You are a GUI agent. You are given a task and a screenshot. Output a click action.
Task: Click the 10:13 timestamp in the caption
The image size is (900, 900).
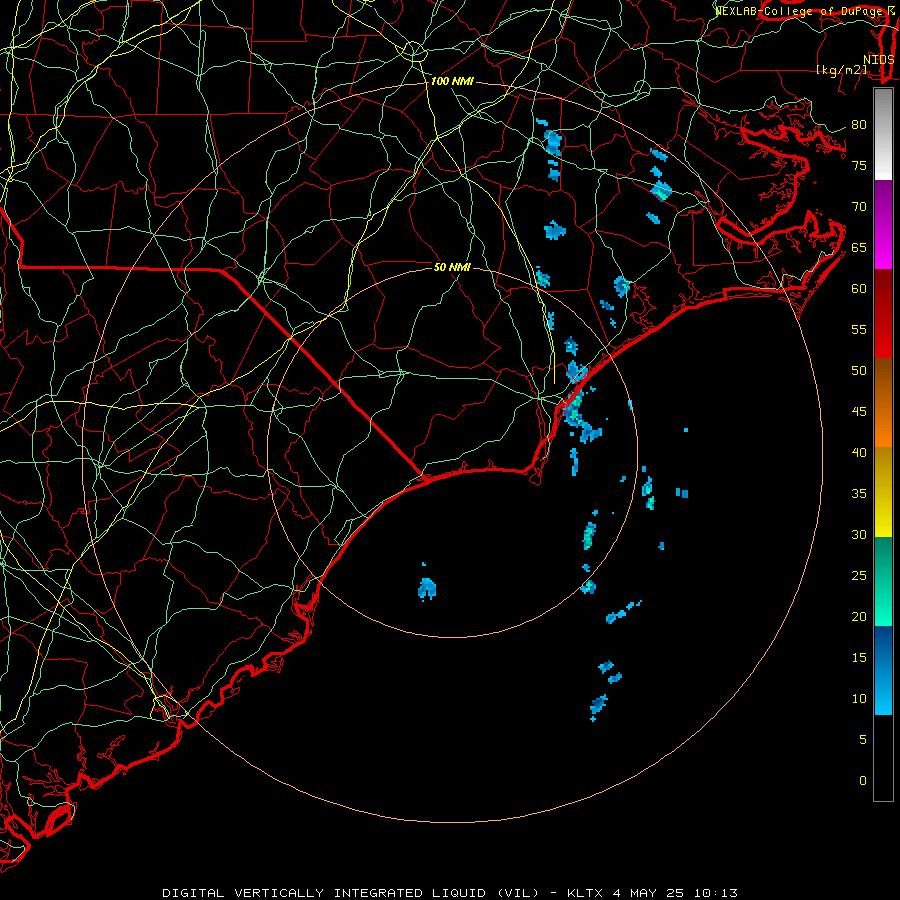[x=716, y=893]
